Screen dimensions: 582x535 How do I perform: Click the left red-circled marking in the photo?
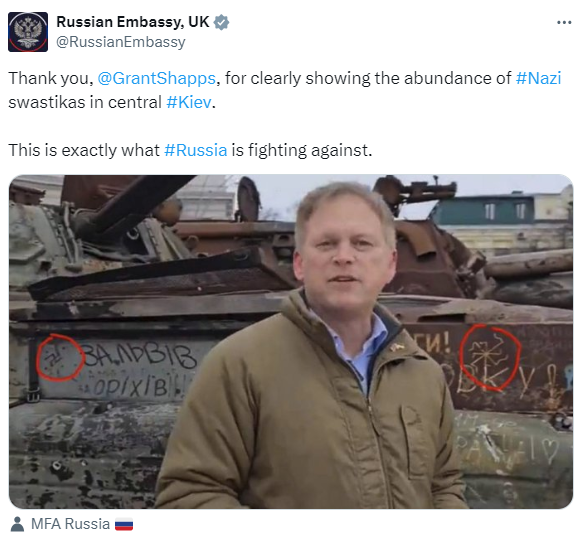tap(60, 358)
